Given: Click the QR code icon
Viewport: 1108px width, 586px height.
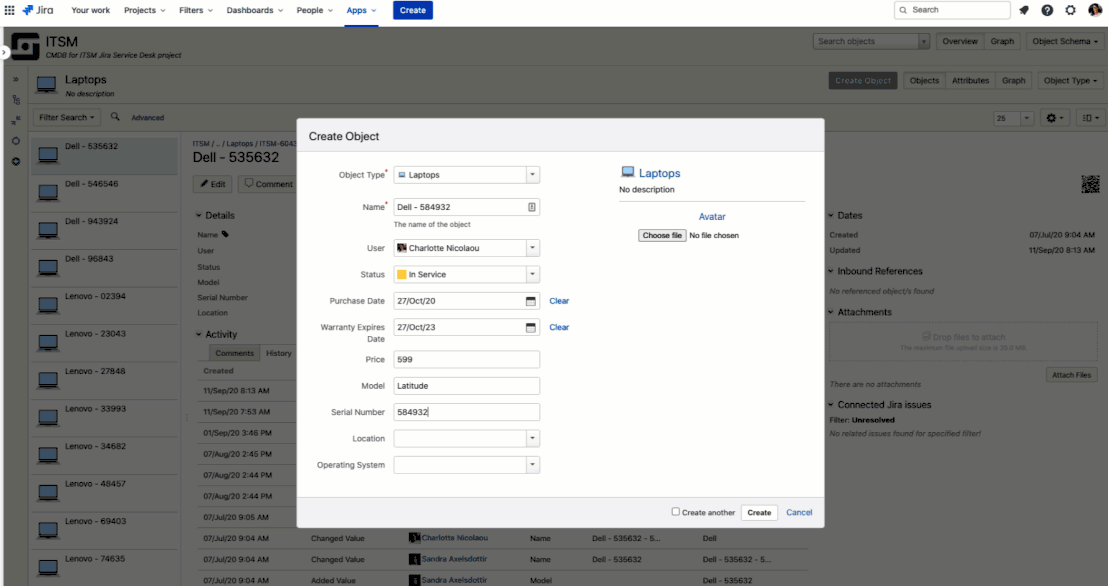Looking at the screenshot, I should click(x=1090, y=184).
